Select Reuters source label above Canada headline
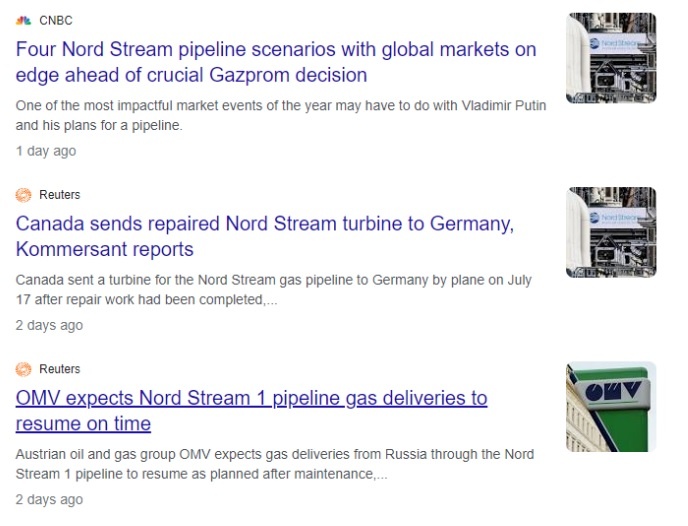This screenshot has width=688, height=526. click(x=60, y=195)
